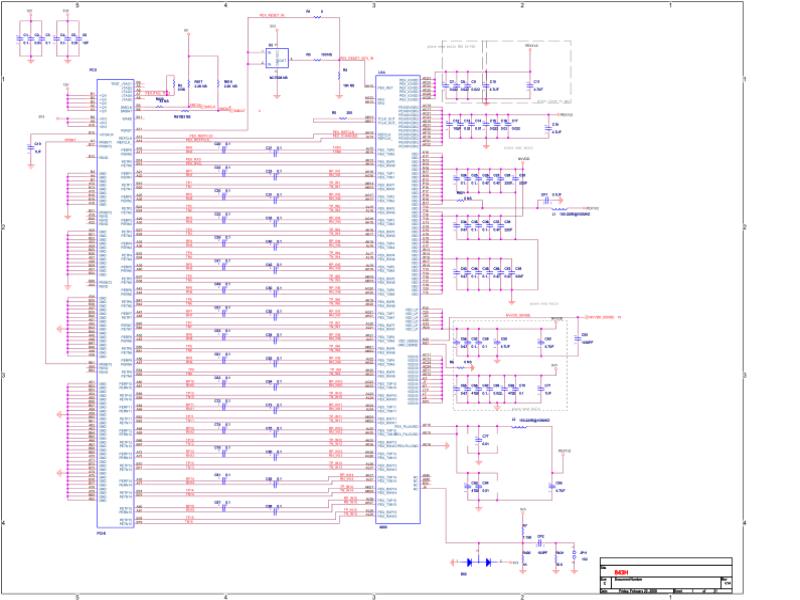Select the vertical pull-down resistor below the reset output

click(339, 76)
